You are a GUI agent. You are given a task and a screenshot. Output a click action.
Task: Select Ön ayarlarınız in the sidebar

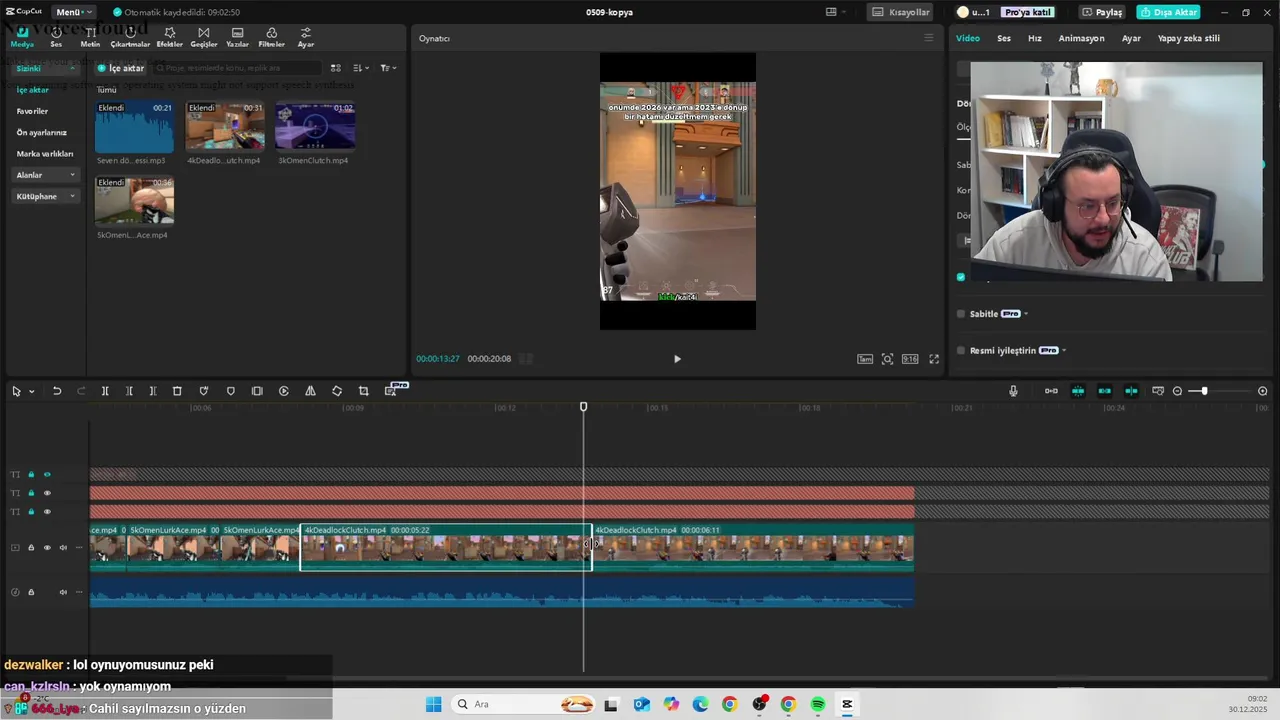pos(41,132)
